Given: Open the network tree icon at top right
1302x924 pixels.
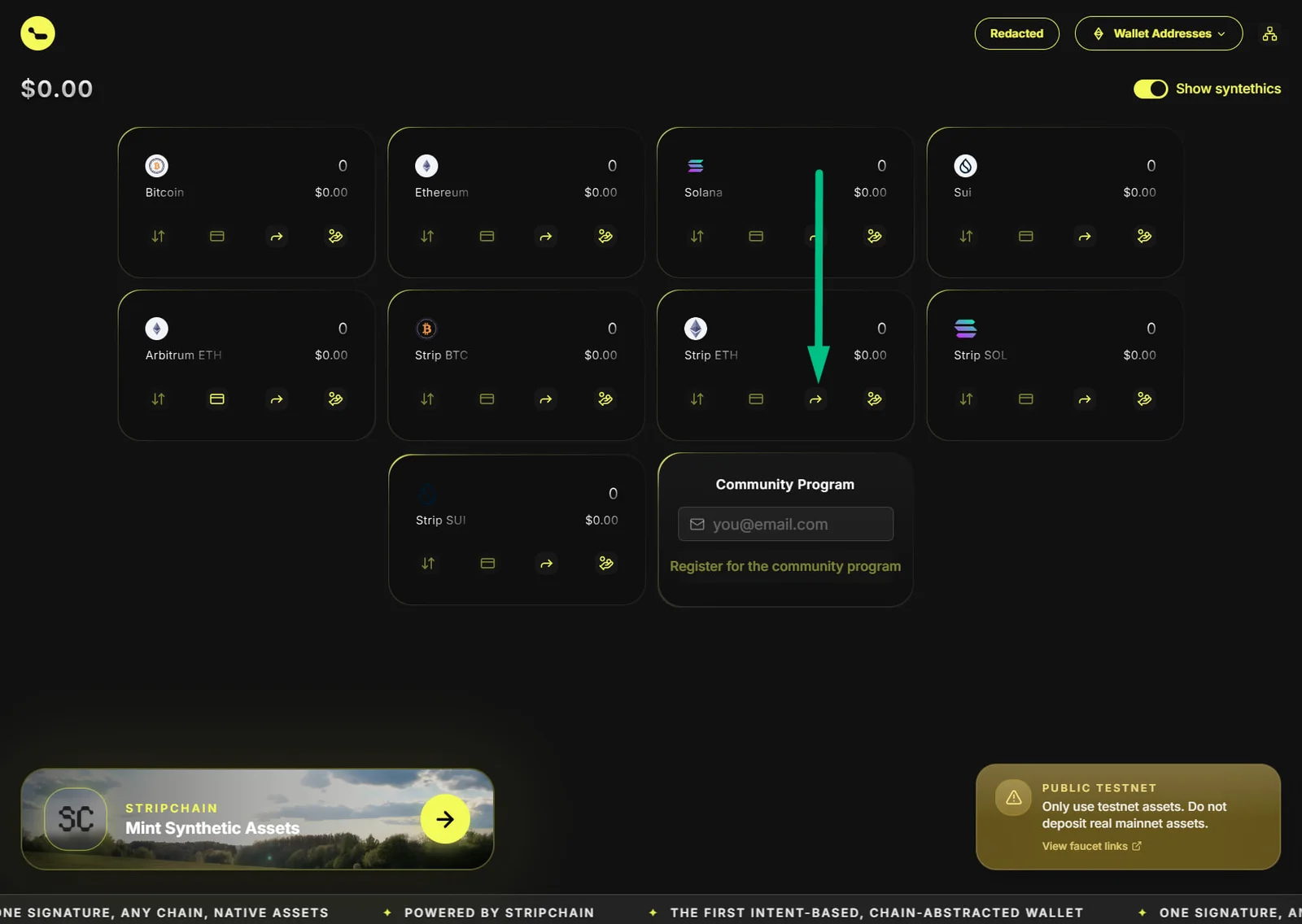Looking at the screenshot, I should click(1269, 33).
